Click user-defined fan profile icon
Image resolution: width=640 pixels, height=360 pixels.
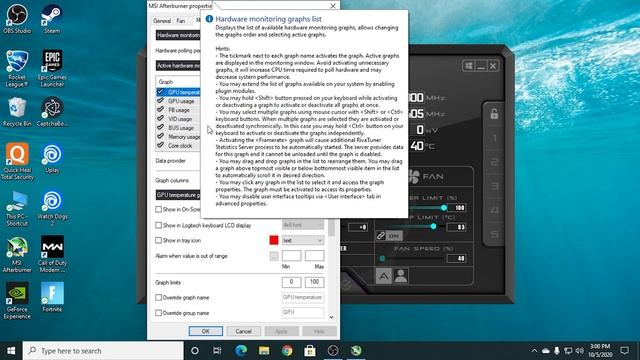[x=401, y=276]
